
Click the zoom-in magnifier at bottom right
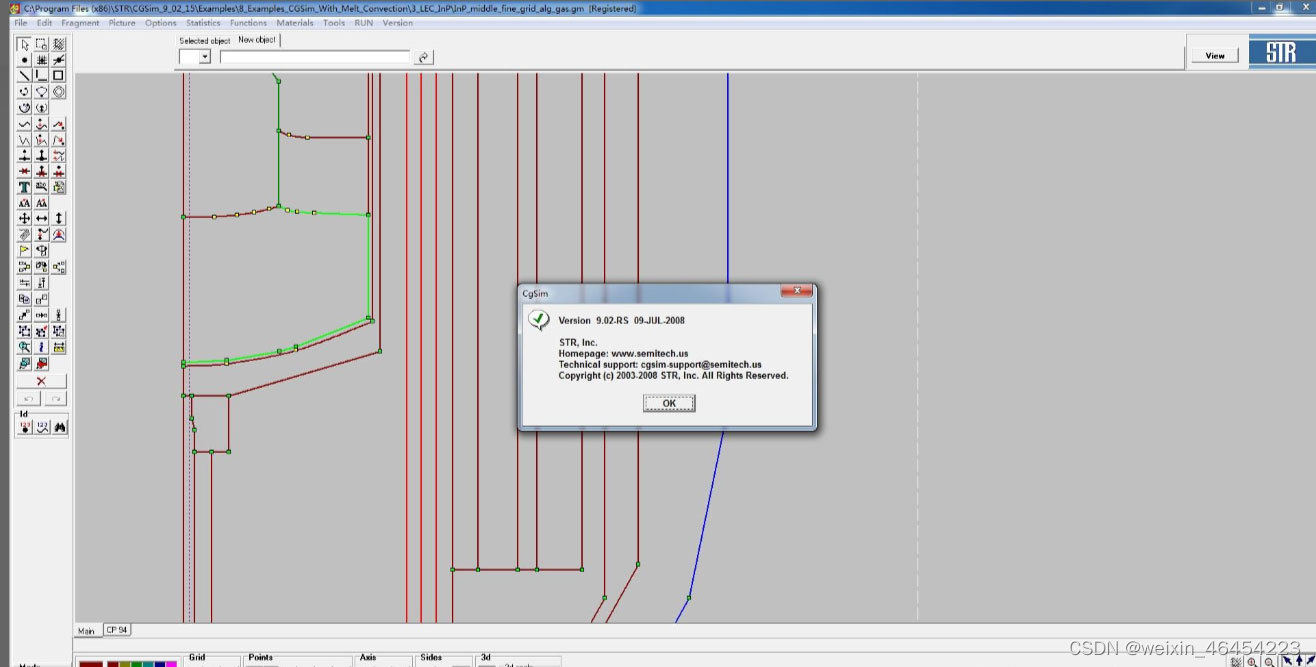point(1252,661)
